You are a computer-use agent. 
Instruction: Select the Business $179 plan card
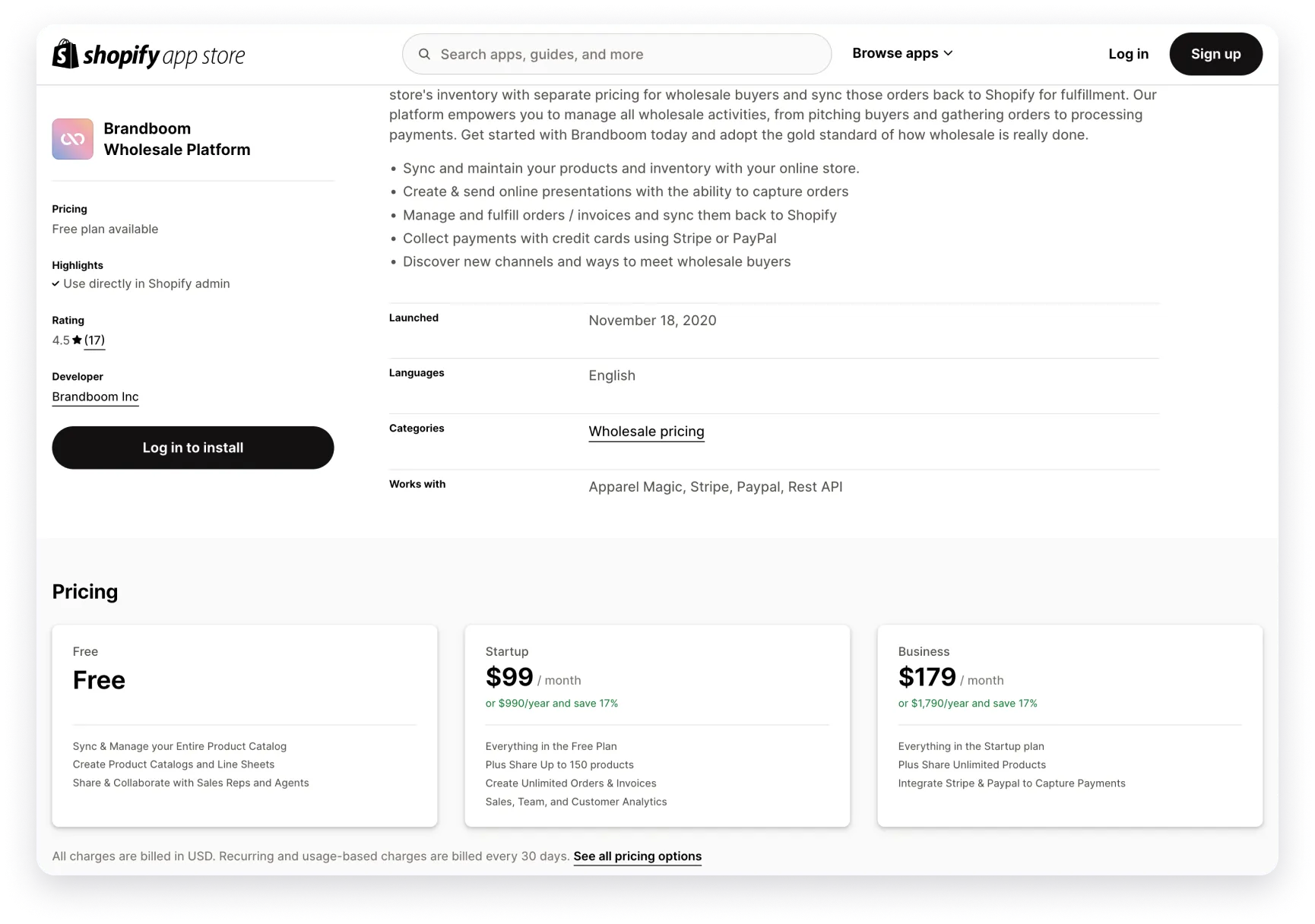pos(1069,726)
